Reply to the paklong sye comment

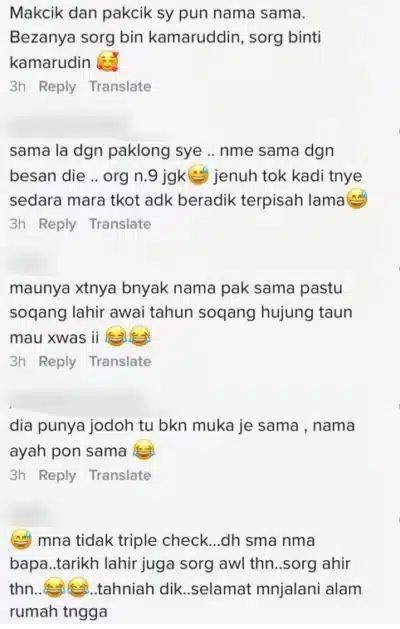(x=57, y=224)
